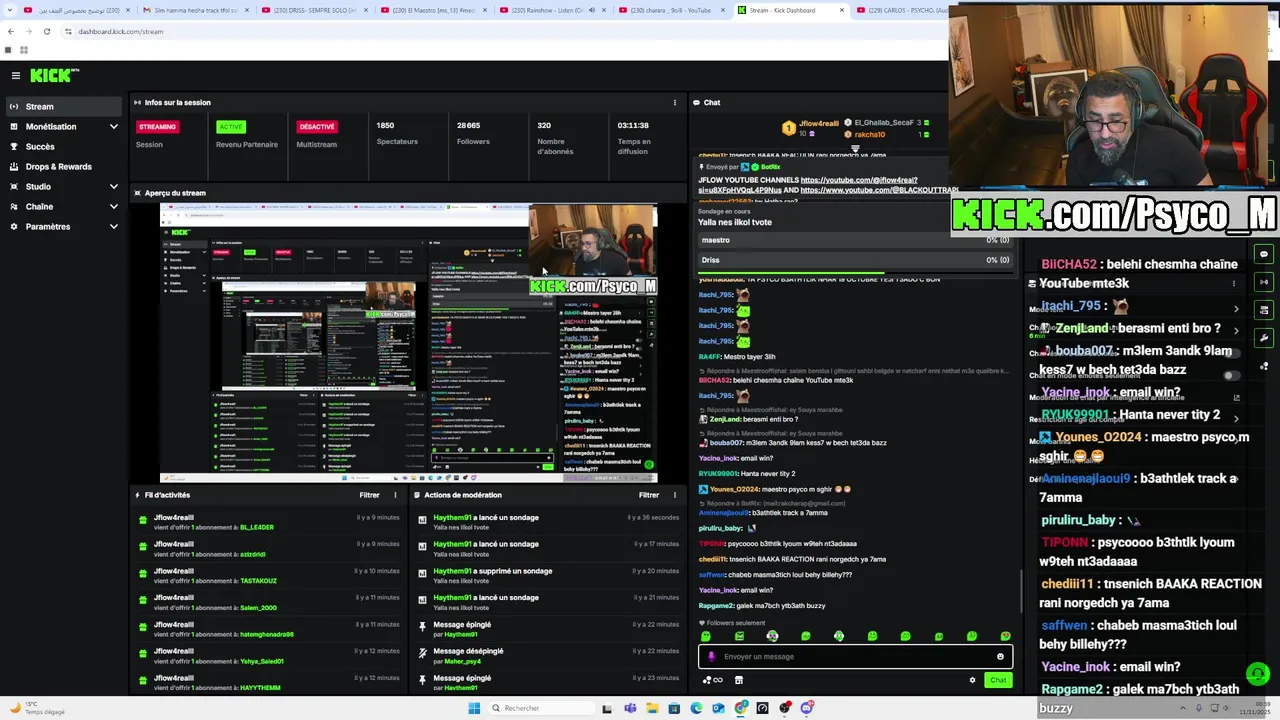Click the stream preview thumbnail
This screenshot has width=1280, height=720.
click(x=409, y=343)
